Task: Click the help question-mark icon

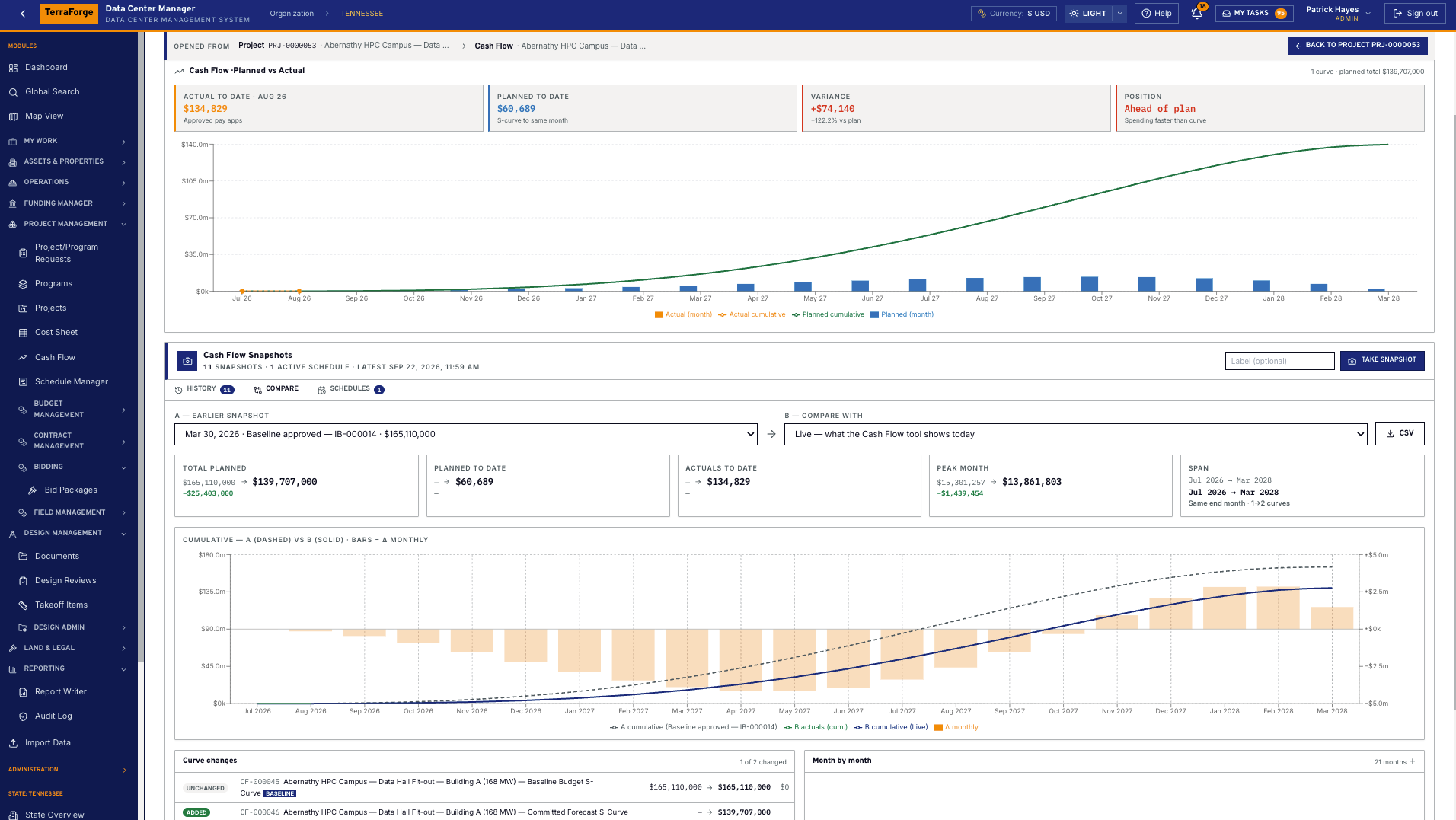Action: pos(1146,14)
